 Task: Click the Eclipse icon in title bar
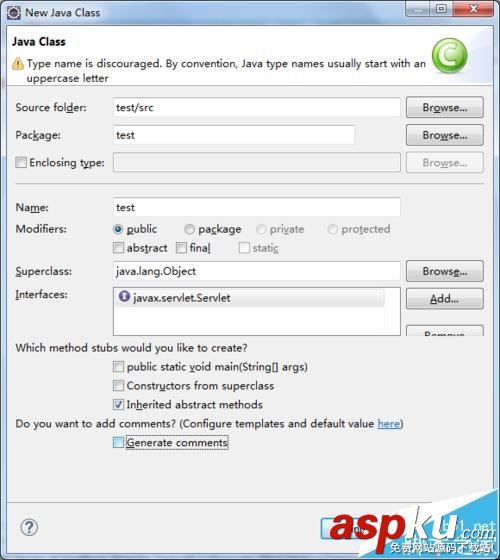coord(14,13)
